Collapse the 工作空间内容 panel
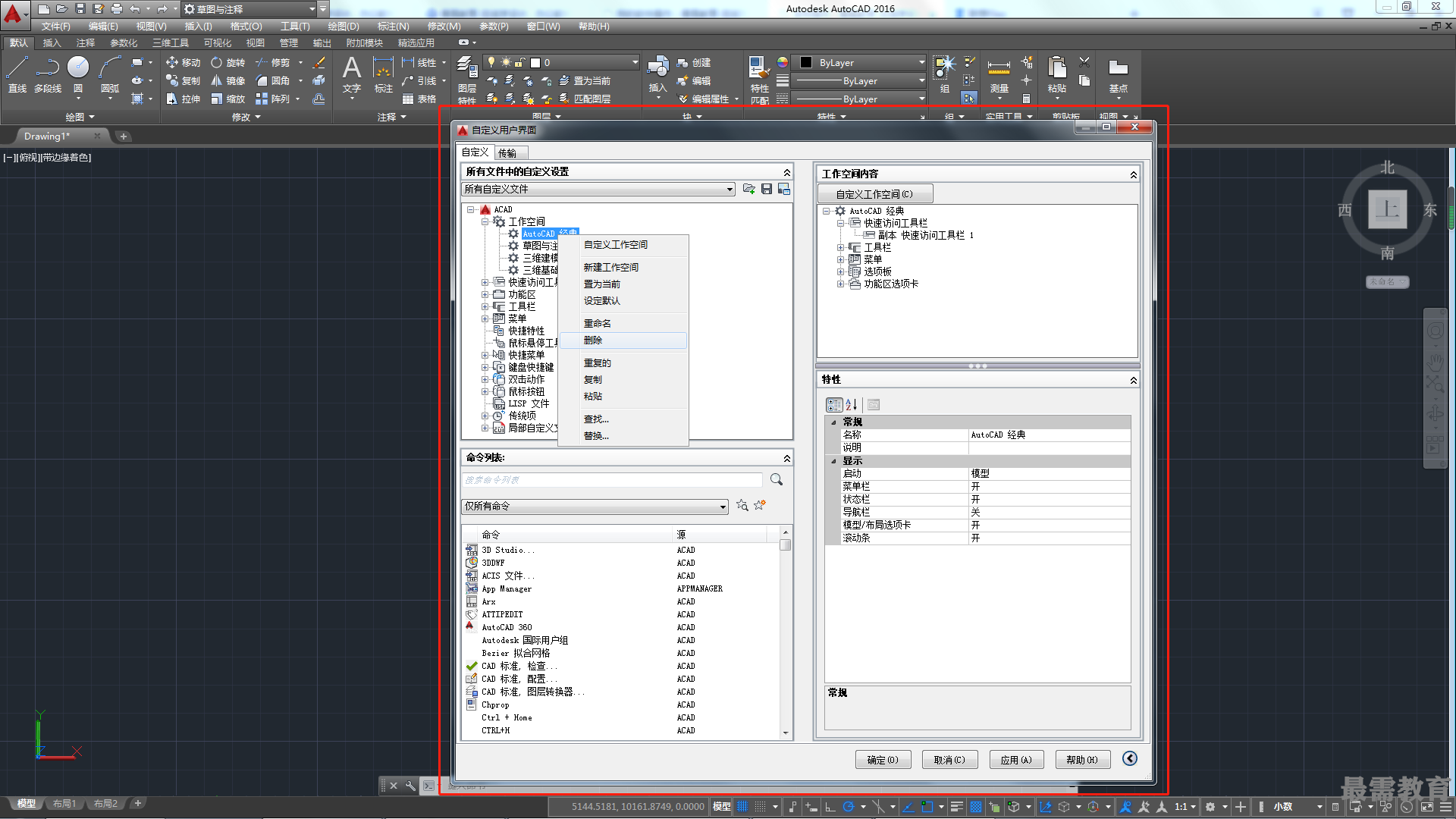The width and height of the screenshot is (1456, 819). pyautogui.click(x=1133, y=174)
